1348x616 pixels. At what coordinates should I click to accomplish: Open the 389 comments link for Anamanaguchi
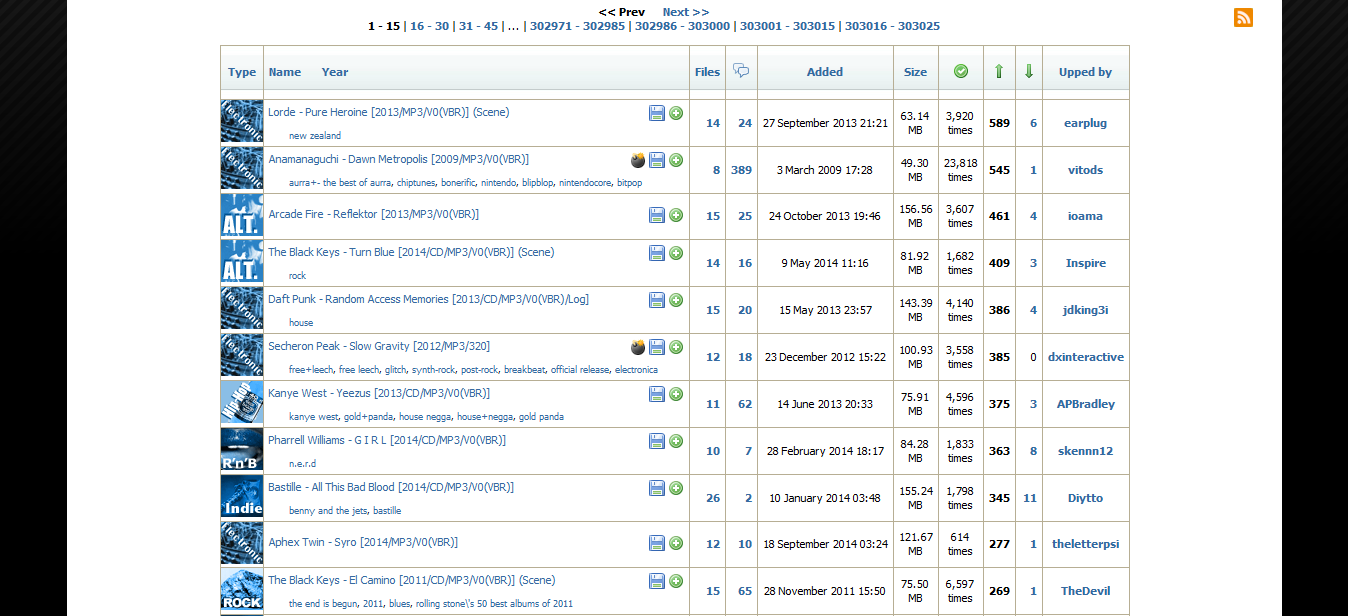point(741,170)
